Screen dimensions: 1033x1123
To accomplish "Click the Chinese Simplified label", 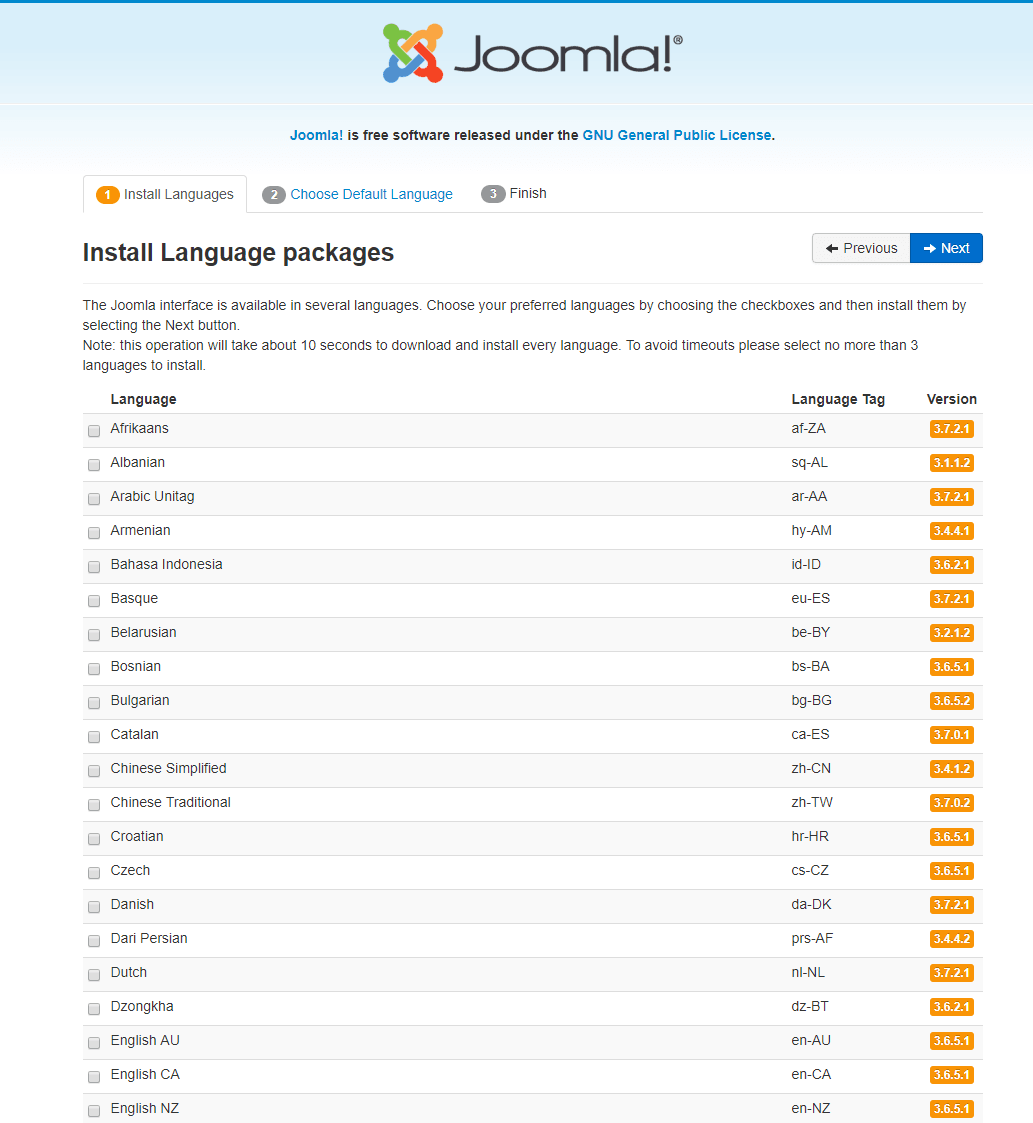I will pyautogui.click(x=168, y=768).
